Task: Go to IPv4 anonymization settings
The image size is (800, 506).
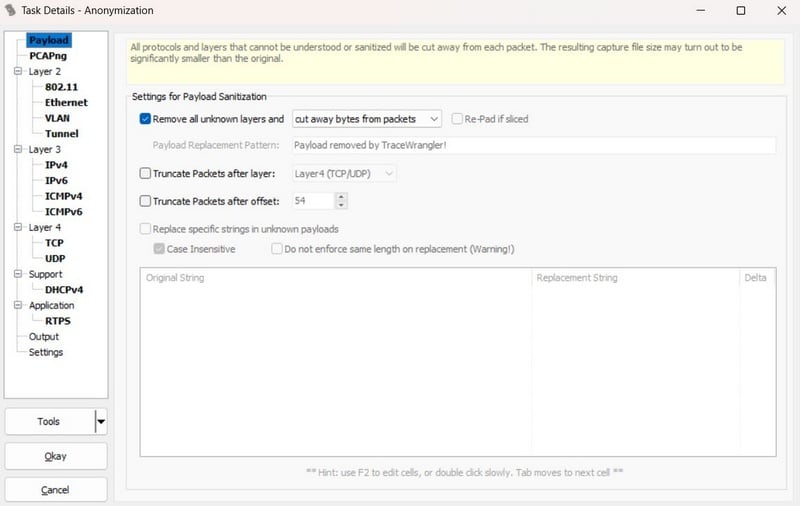Action: 57,165
